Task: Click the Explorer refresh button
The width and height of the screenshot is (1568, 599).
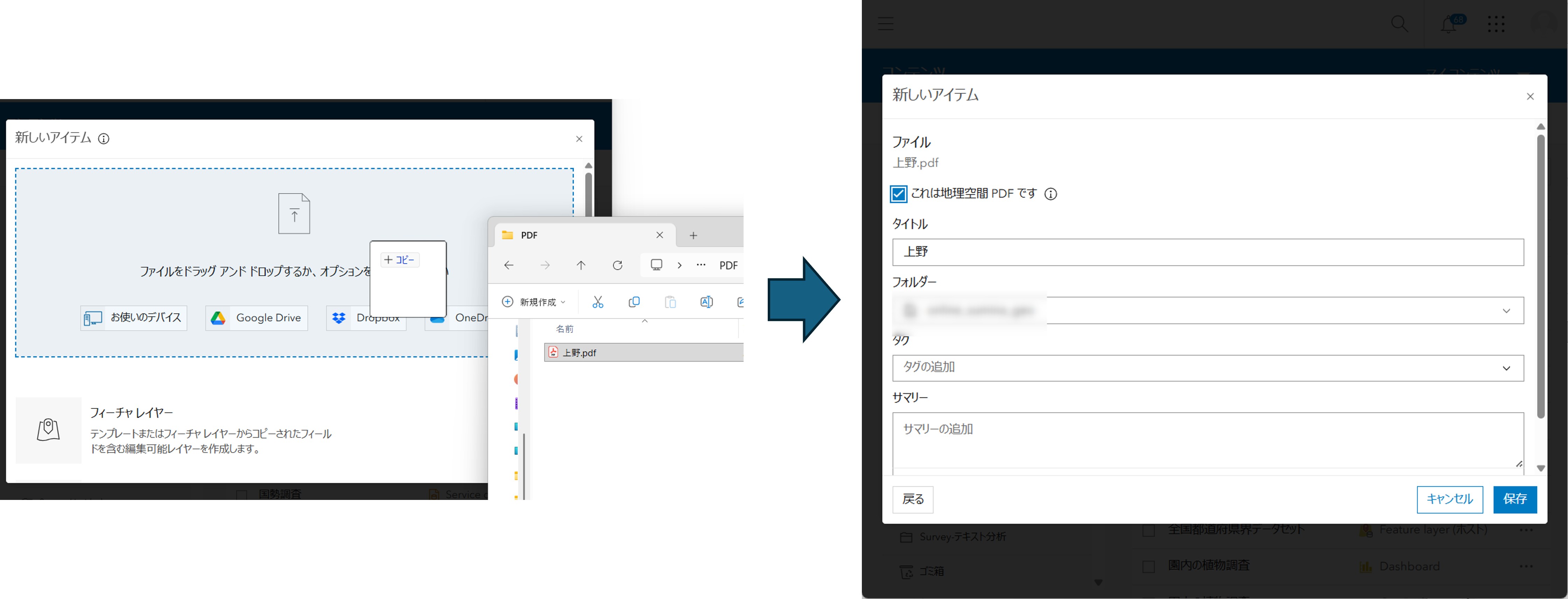Action: pos(617,265)
